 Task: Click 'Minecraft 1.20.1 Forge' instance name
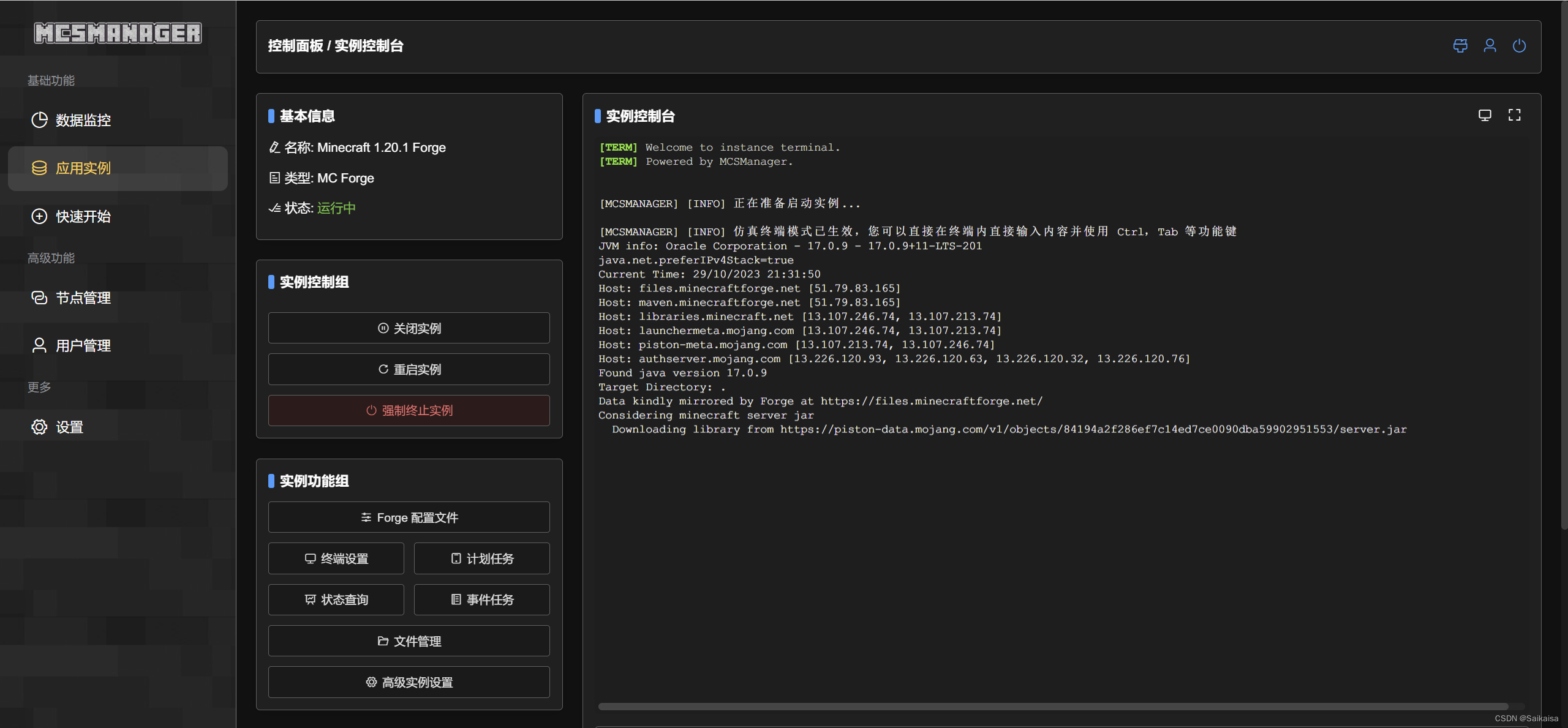pyautogui.click(x=381, y=148)
